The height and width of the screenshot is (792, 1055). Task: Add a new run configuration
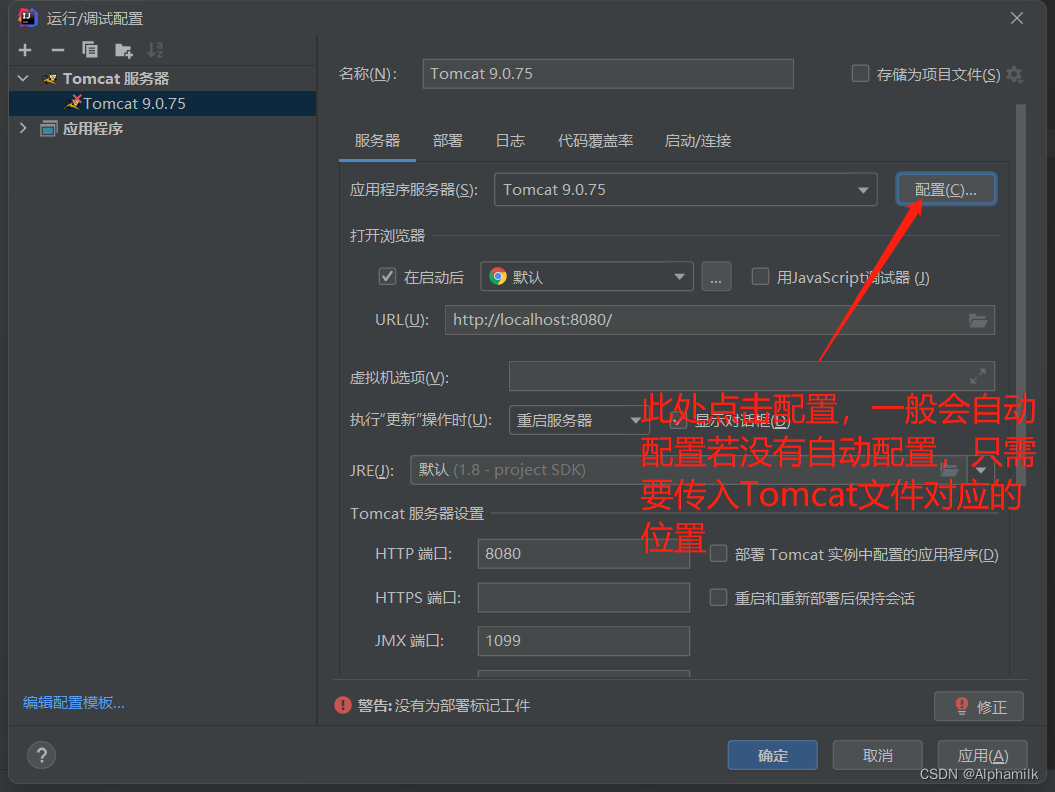coord(25,50)
